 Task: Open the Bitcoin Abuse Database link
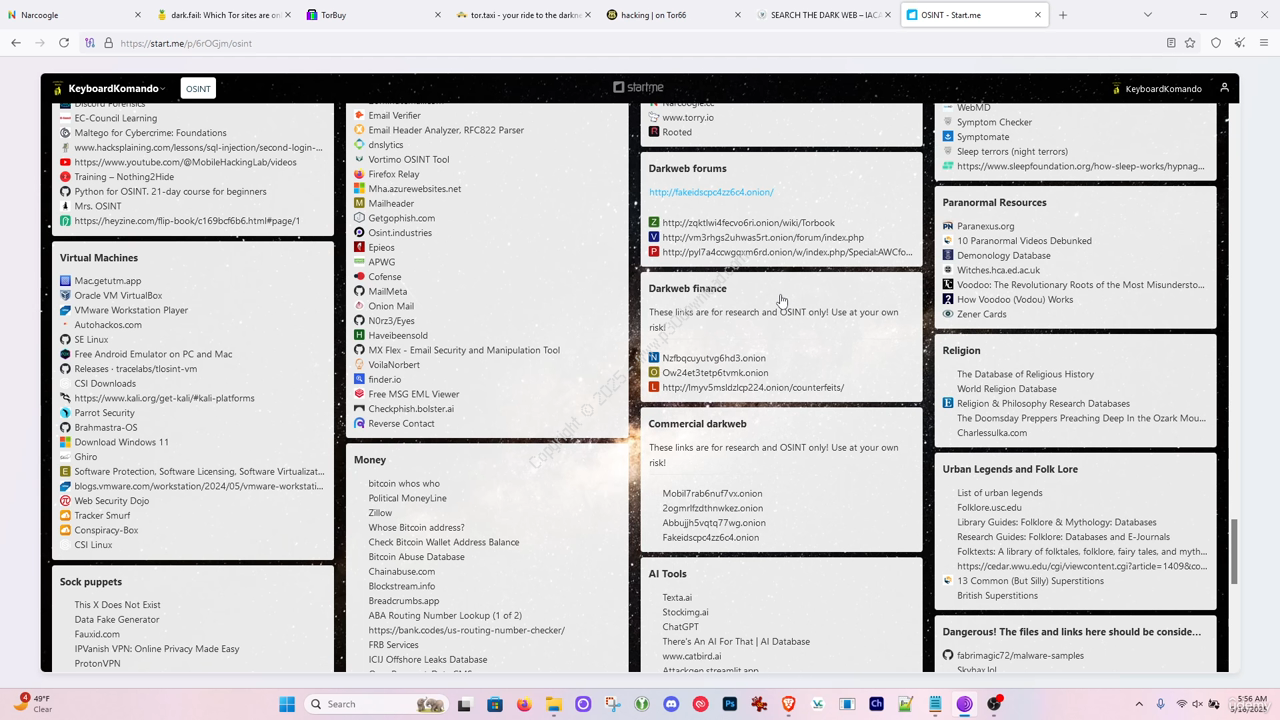coord(416,557)
